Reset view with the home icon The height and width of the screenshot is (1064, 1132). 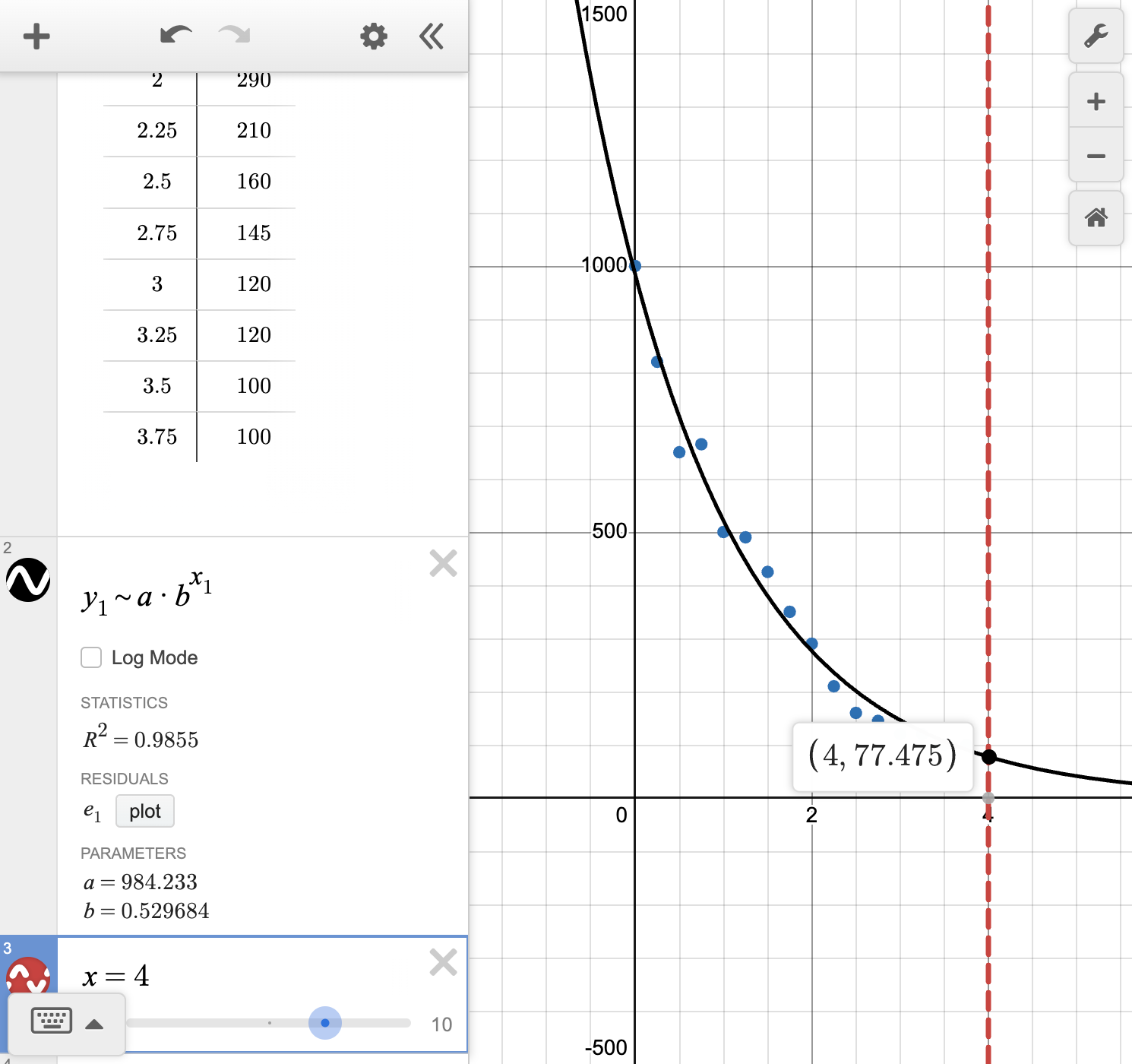point(1096,219)
